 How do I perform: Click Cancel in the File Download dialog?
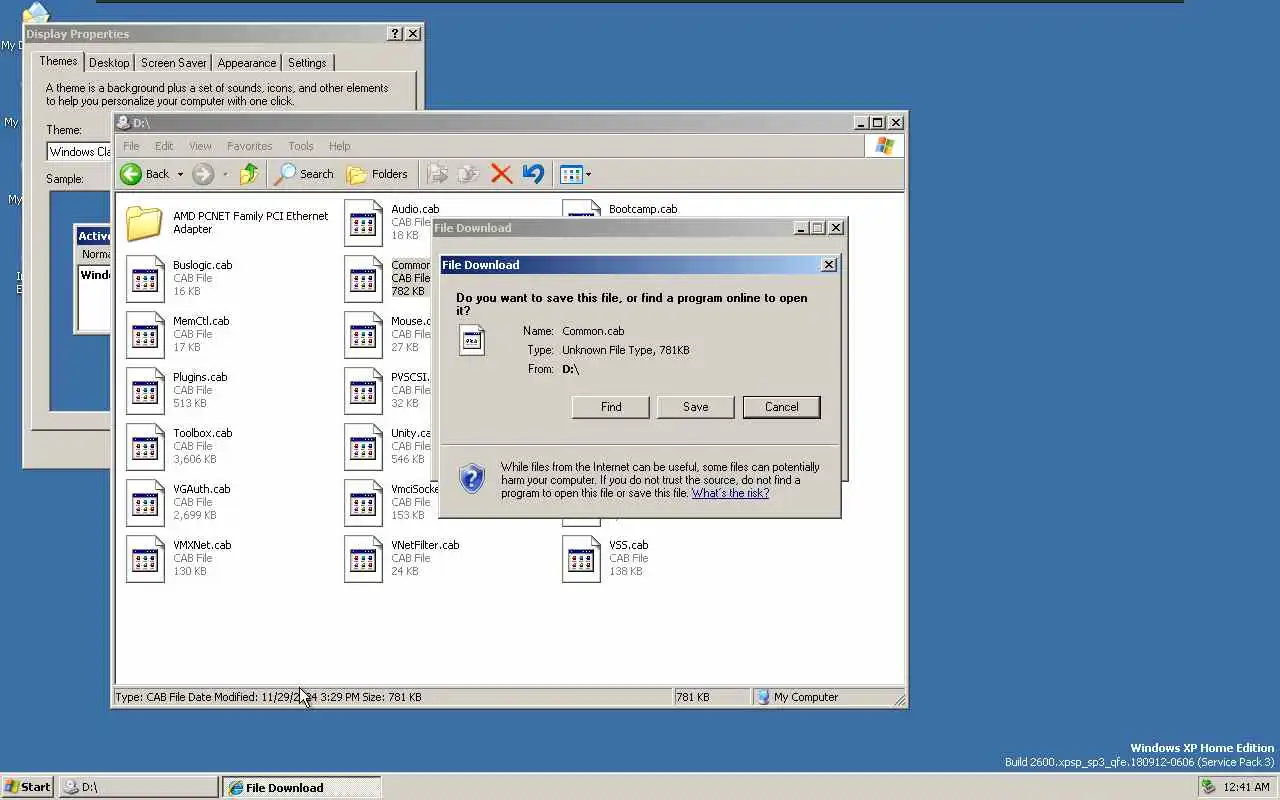[782, 407]
